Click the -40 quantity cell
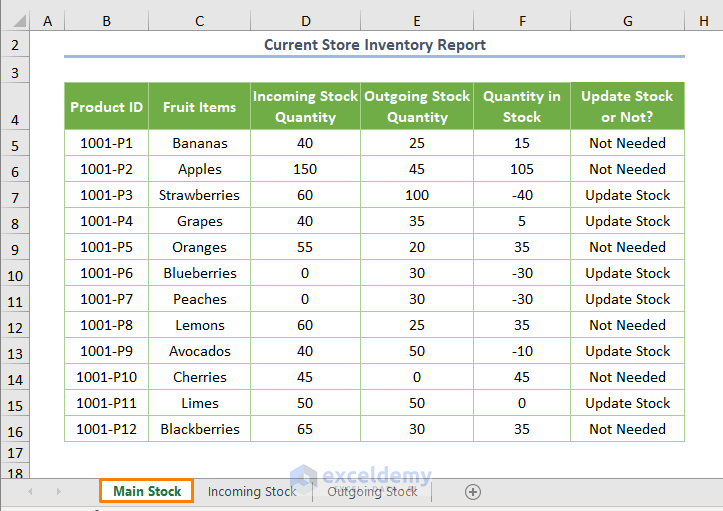 pos(522,195)
